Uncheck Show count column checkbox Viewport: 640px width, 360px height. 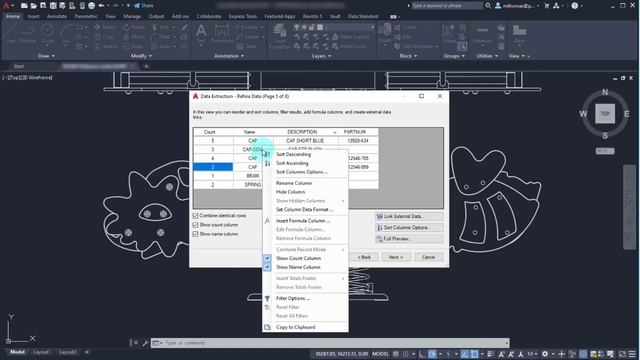click(196, 225)
